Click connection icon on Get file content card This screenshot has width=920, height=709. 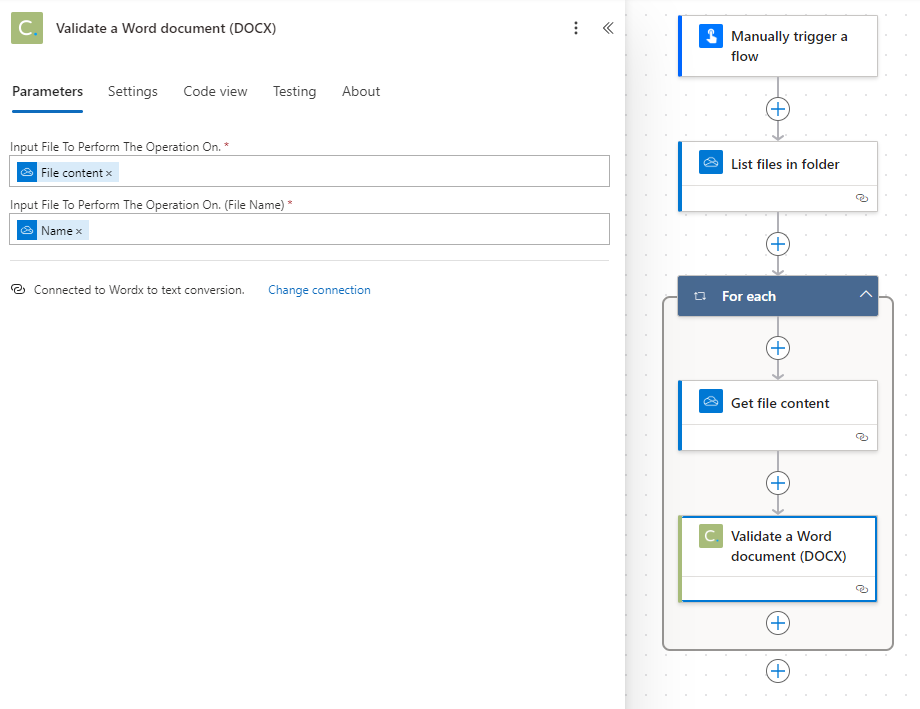click(862, 437)
